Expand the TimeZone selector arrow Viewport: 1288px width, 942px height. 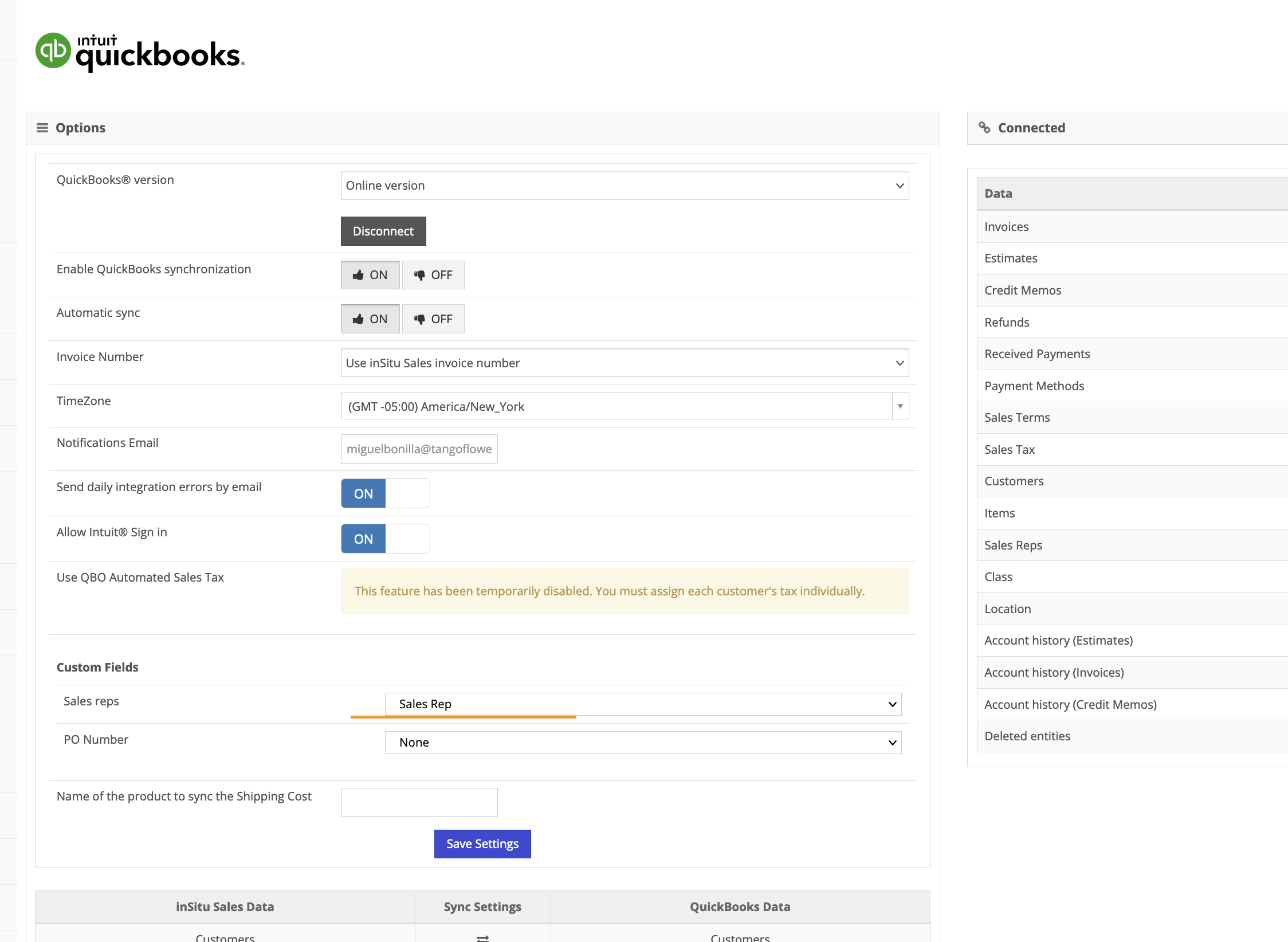900,406
